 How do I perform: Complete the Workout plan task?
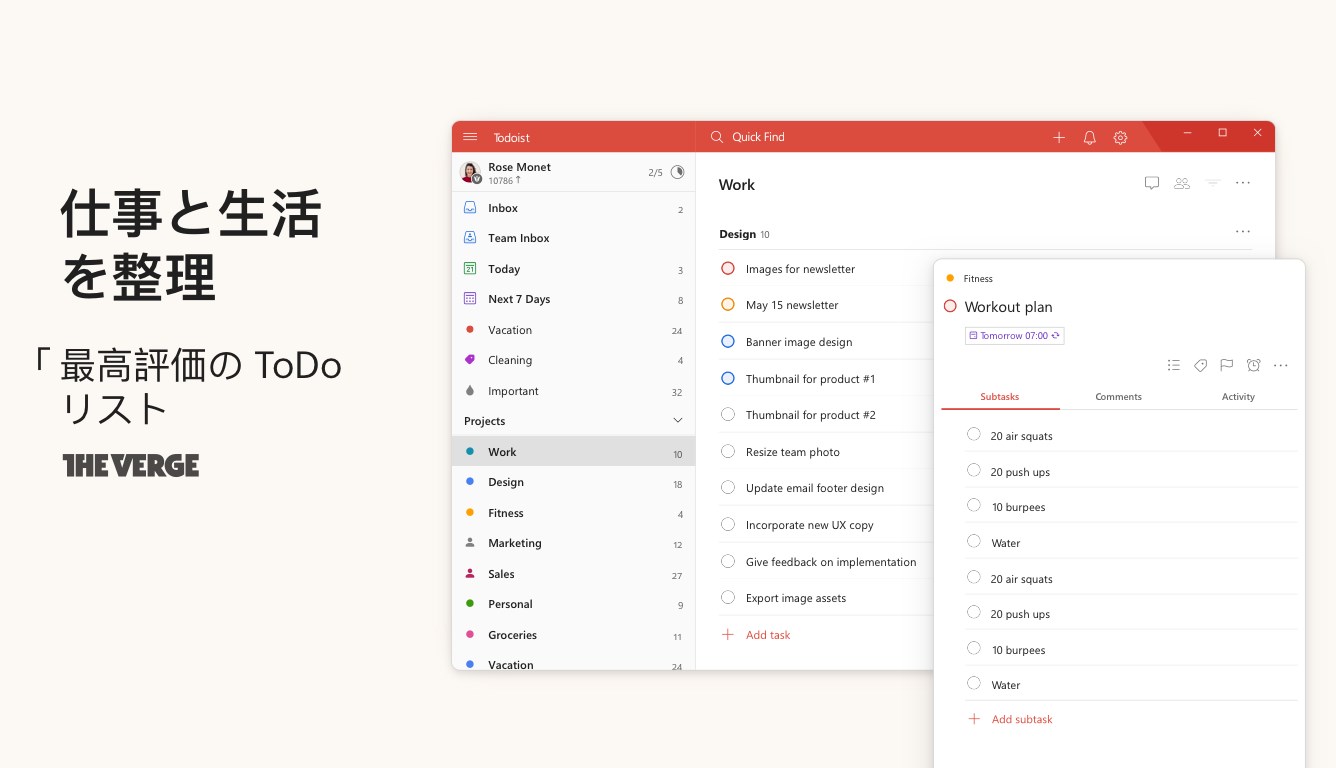tap(950, 306)
